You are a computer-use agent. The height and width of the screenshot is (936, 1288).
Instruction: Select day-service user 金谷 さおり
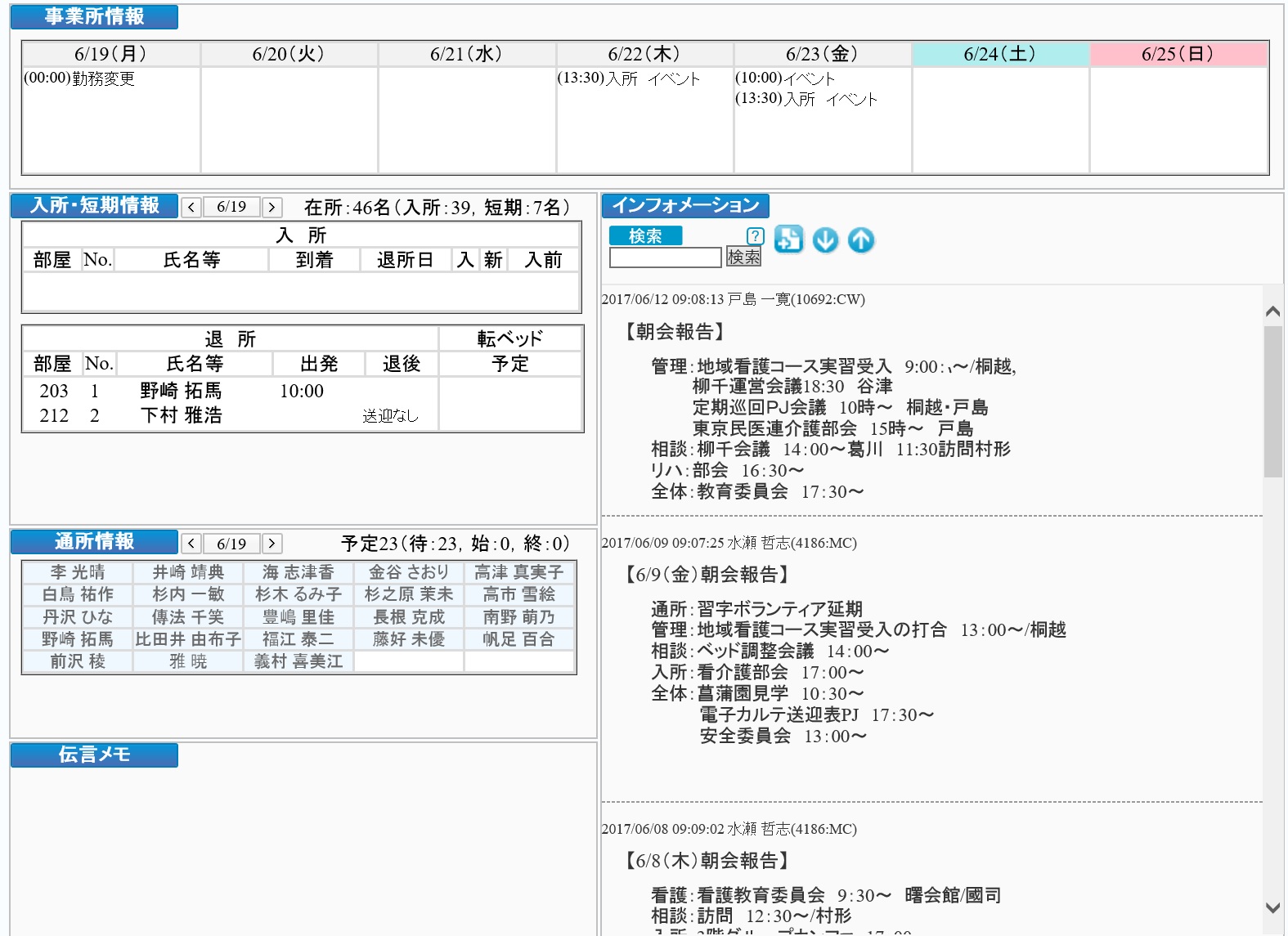click(408, 572)
